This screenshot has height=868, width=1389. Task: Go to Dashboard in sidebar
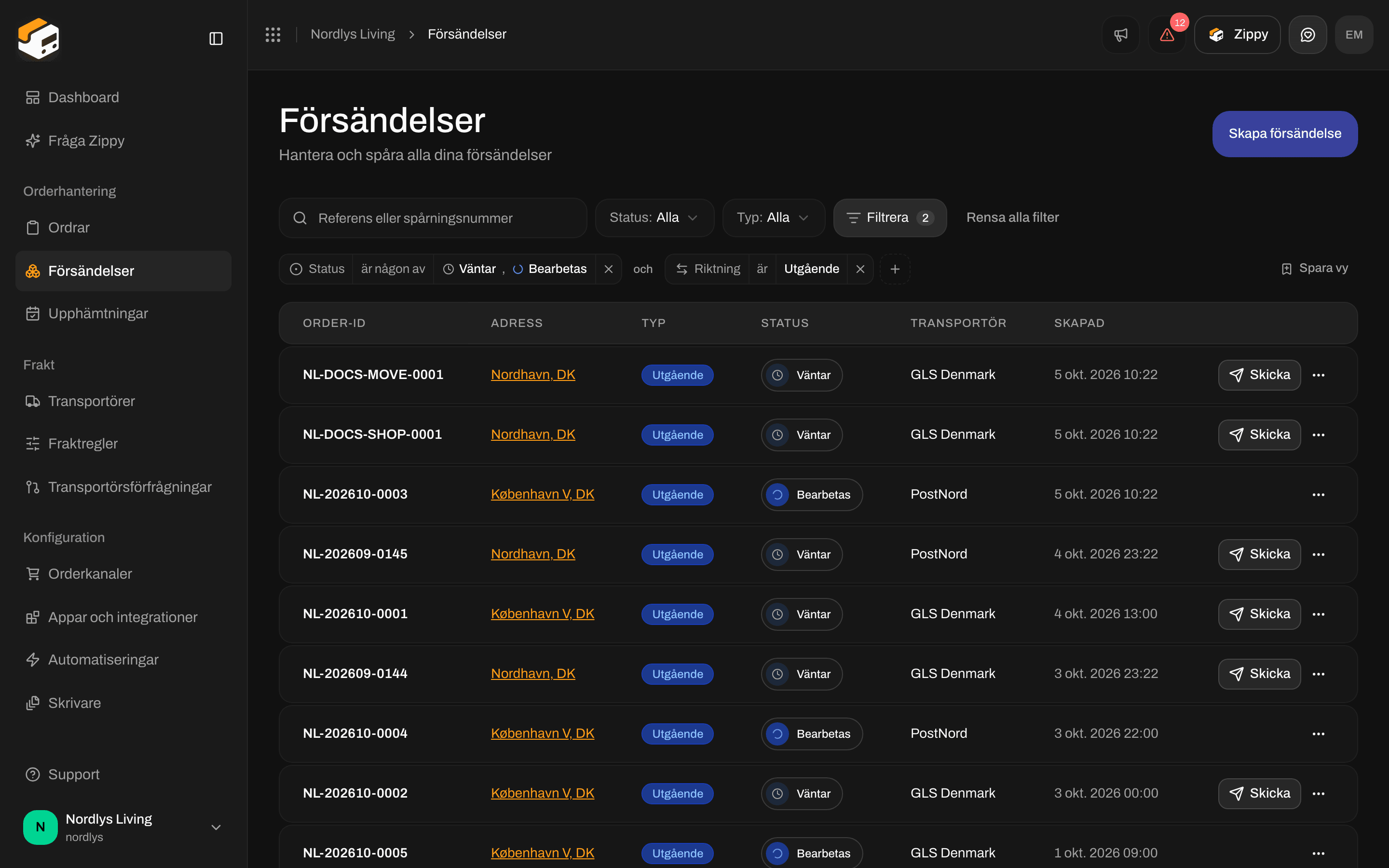[x=123, y=97]
